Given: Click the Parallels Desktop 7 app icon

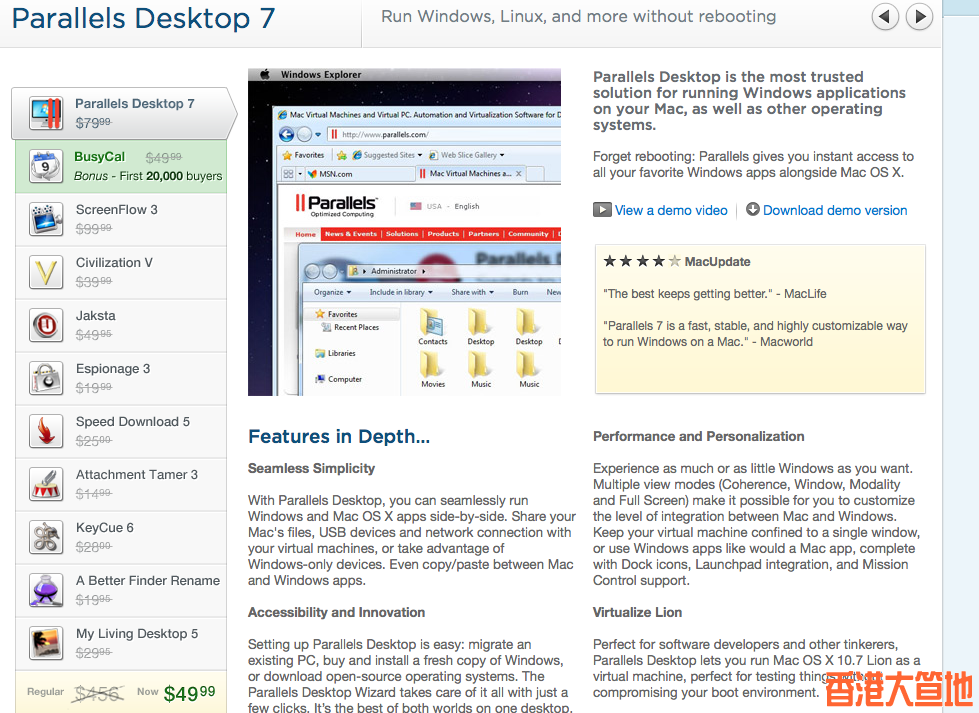Looking at the screenshot, I should (x=46, y=113).
